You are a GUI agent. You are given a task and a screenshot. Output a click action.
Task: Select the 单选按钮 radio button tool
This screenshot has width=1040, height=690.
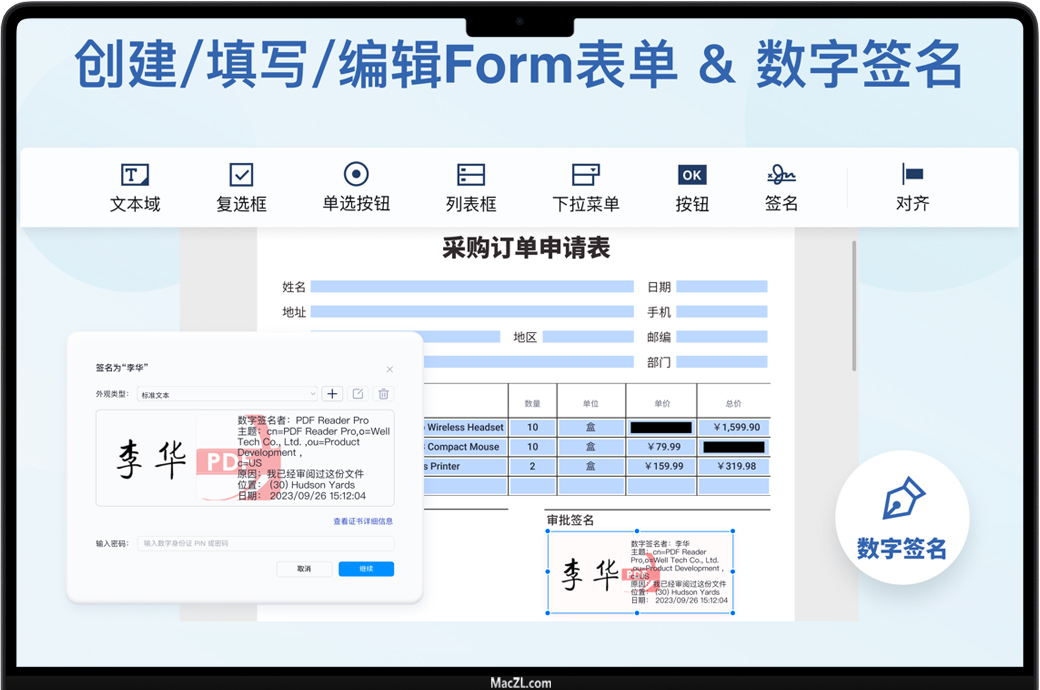point(356,187)
